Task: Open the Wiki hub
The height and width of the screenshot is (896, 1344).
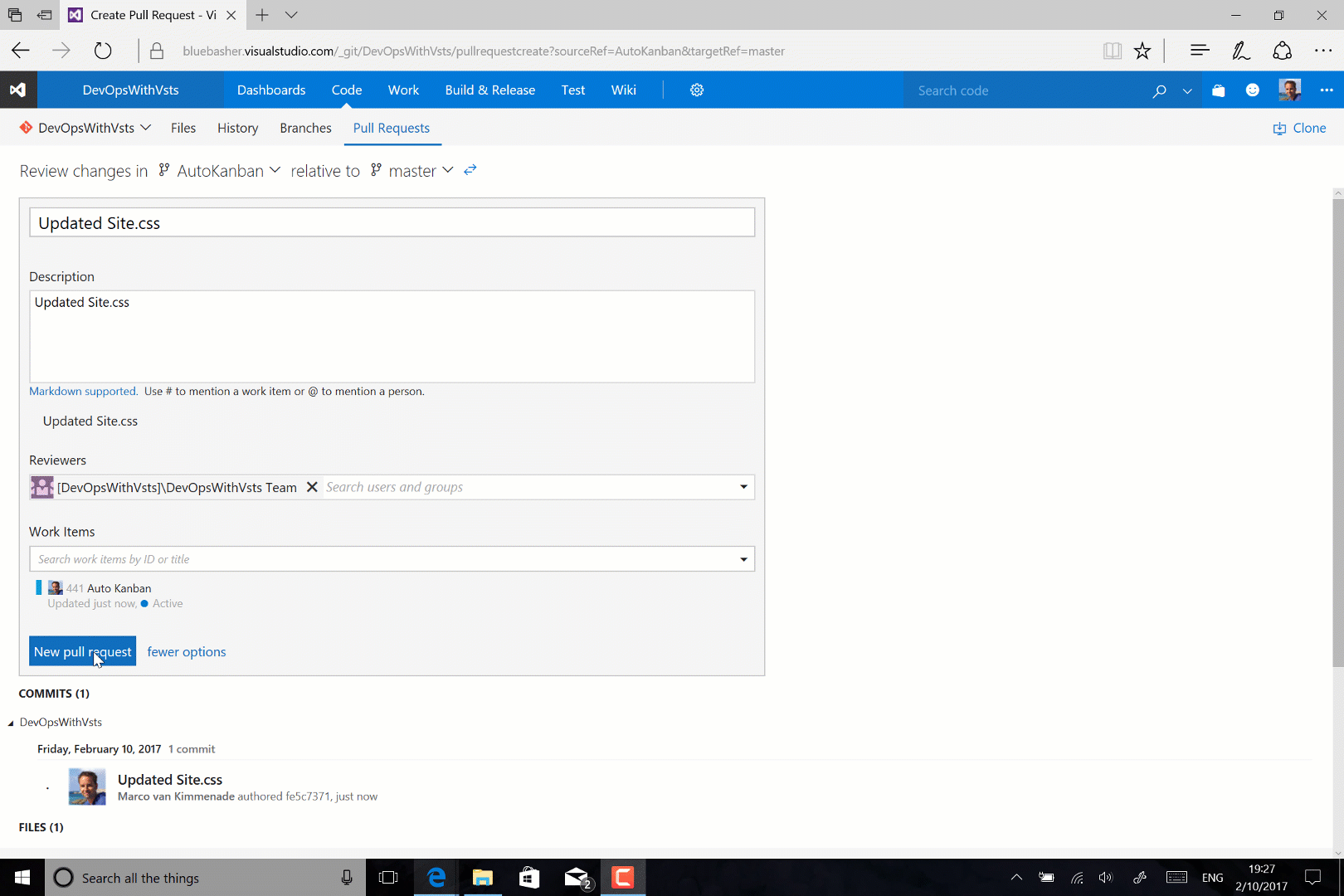Action: [624, 90]
